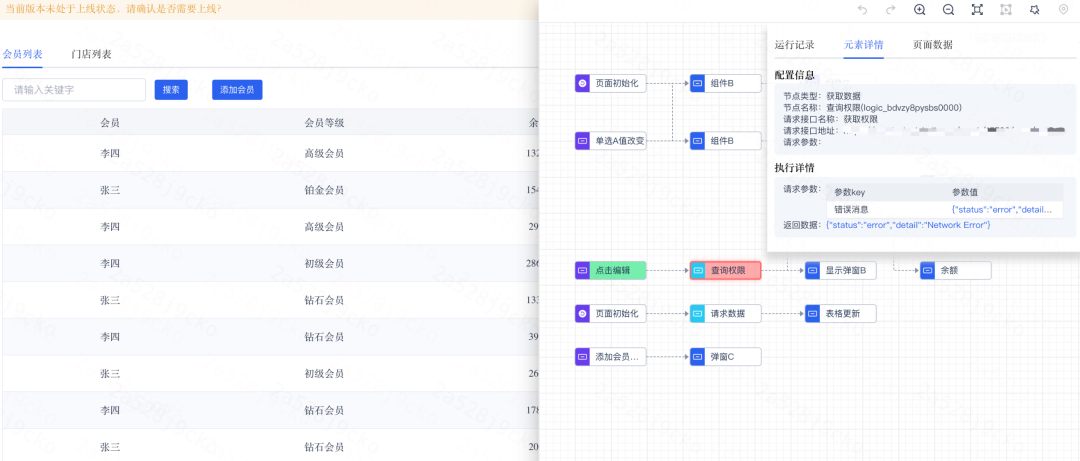Click 李四 in the 初级会员 row
The height and width of the screenshot is (461, 1080).
click(x=110, y=263)
